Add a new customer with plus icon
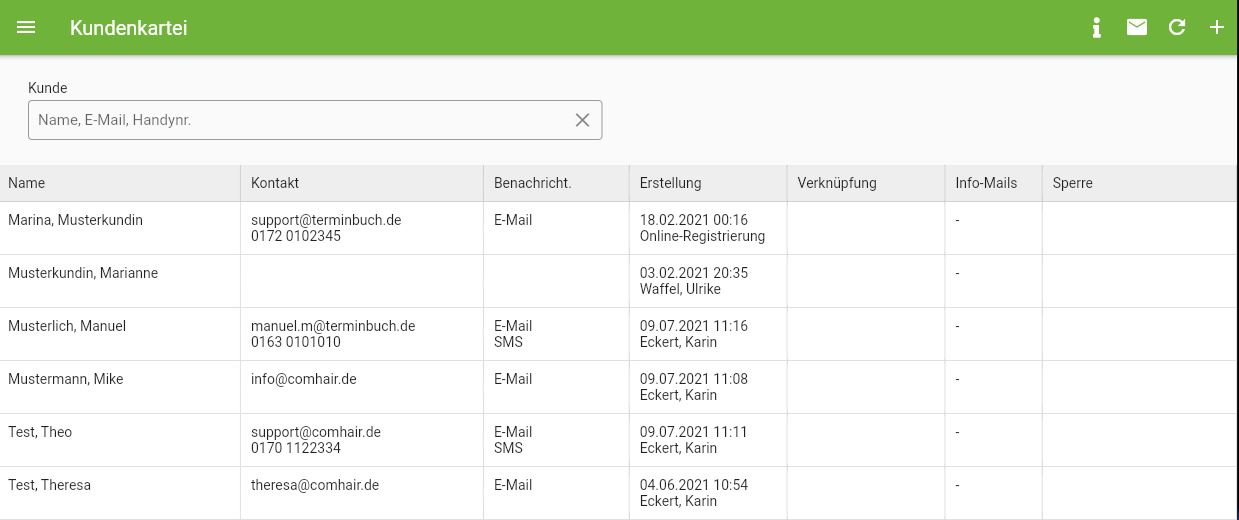Image resolution: width=1239 pixels, height=520 pixels. (1217, 27)
